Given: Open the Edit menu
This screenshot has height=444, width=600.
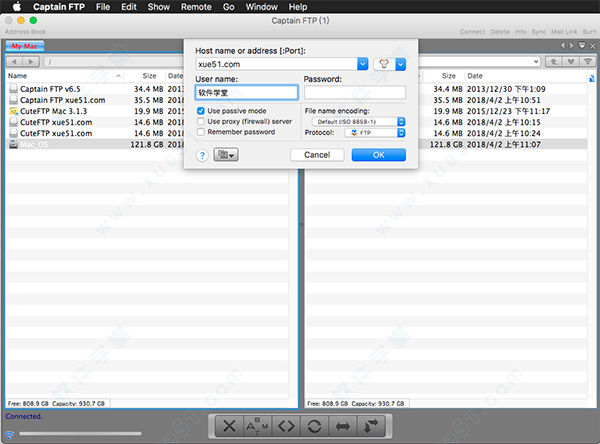Looking at the screenshot, I should click(x=129, y=7).
